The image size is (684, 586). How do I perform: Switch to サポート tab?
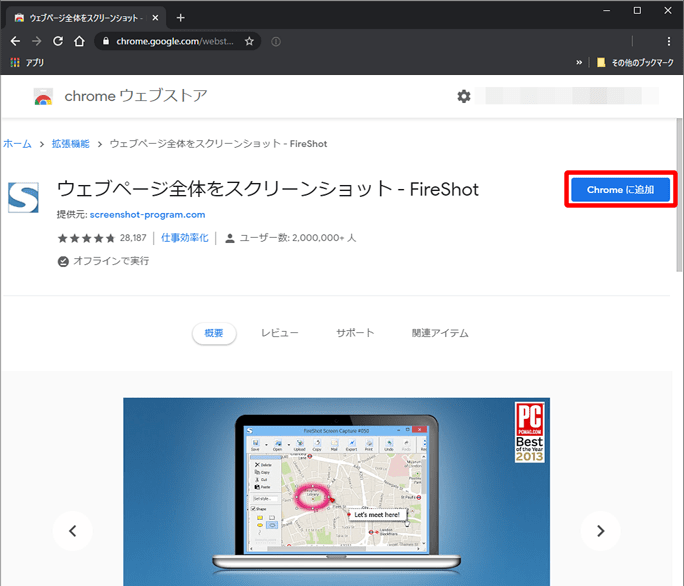point(355,333)
